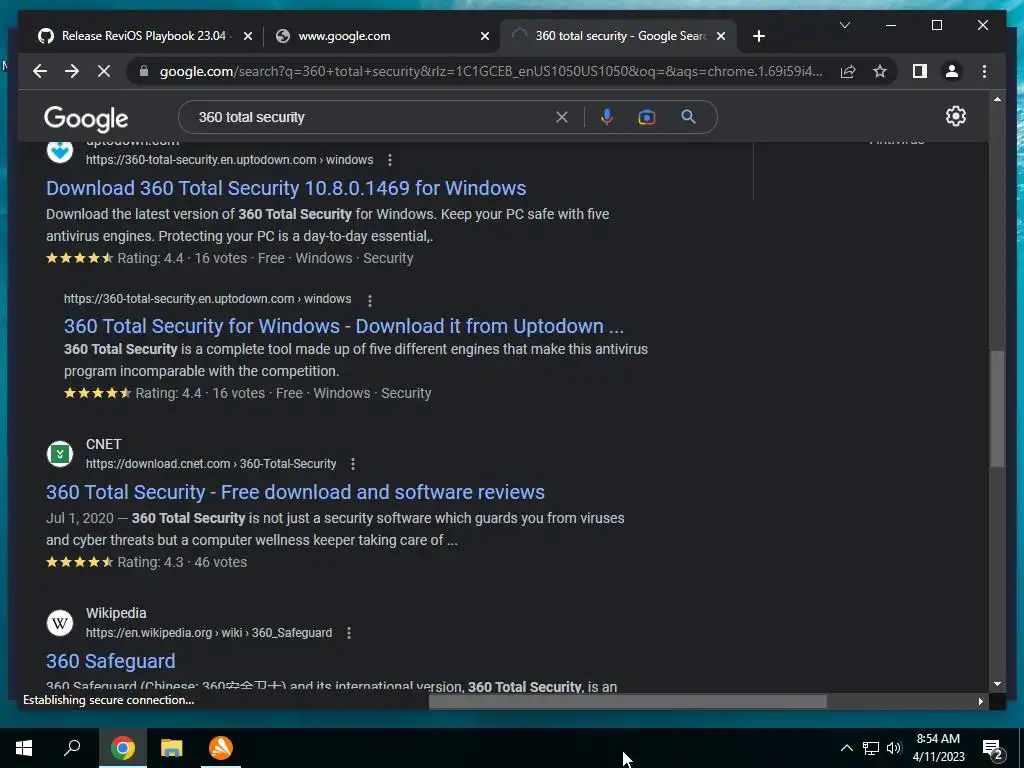1024x768 pixels.
Task: Open the Windows Start menu
Action: [24, 748]
